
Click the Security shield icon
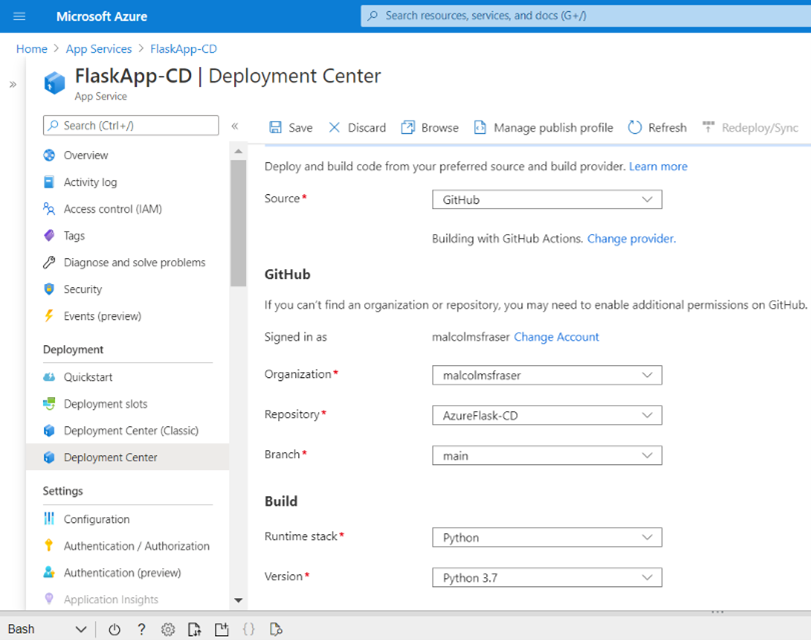click(x=49, y=289)
